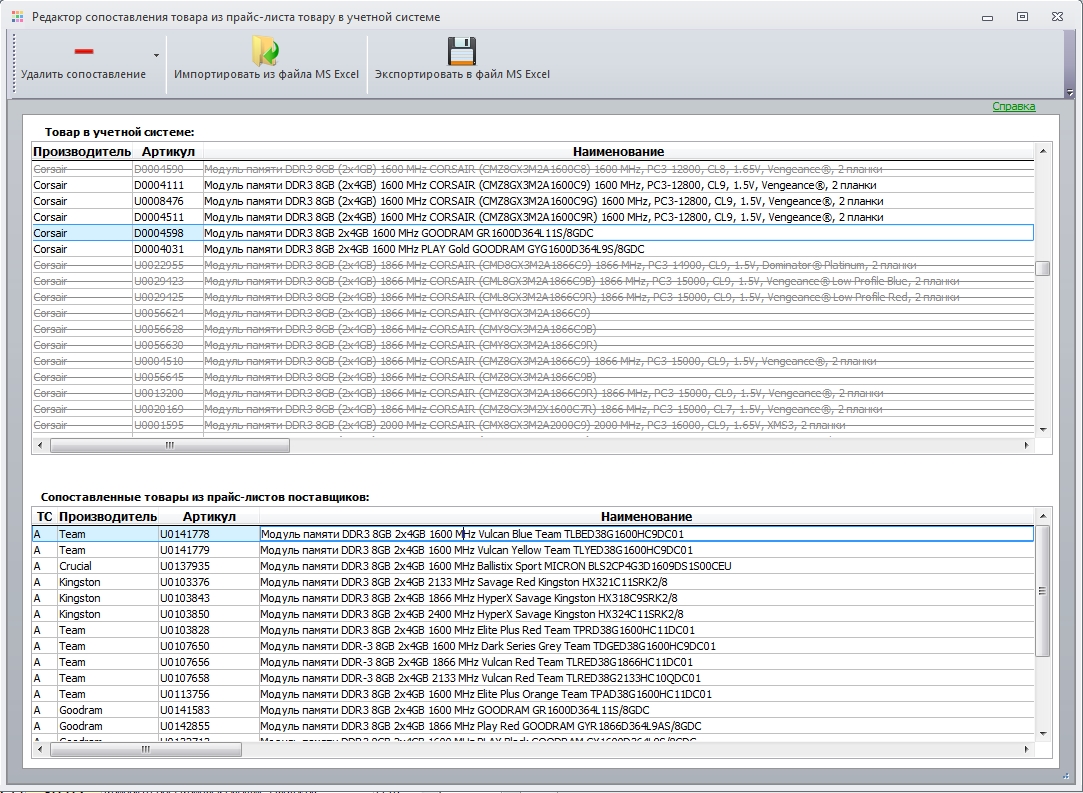Click name cell Vulcan Blue Team TLBED38G1600HC9DC01

point(646,534)
